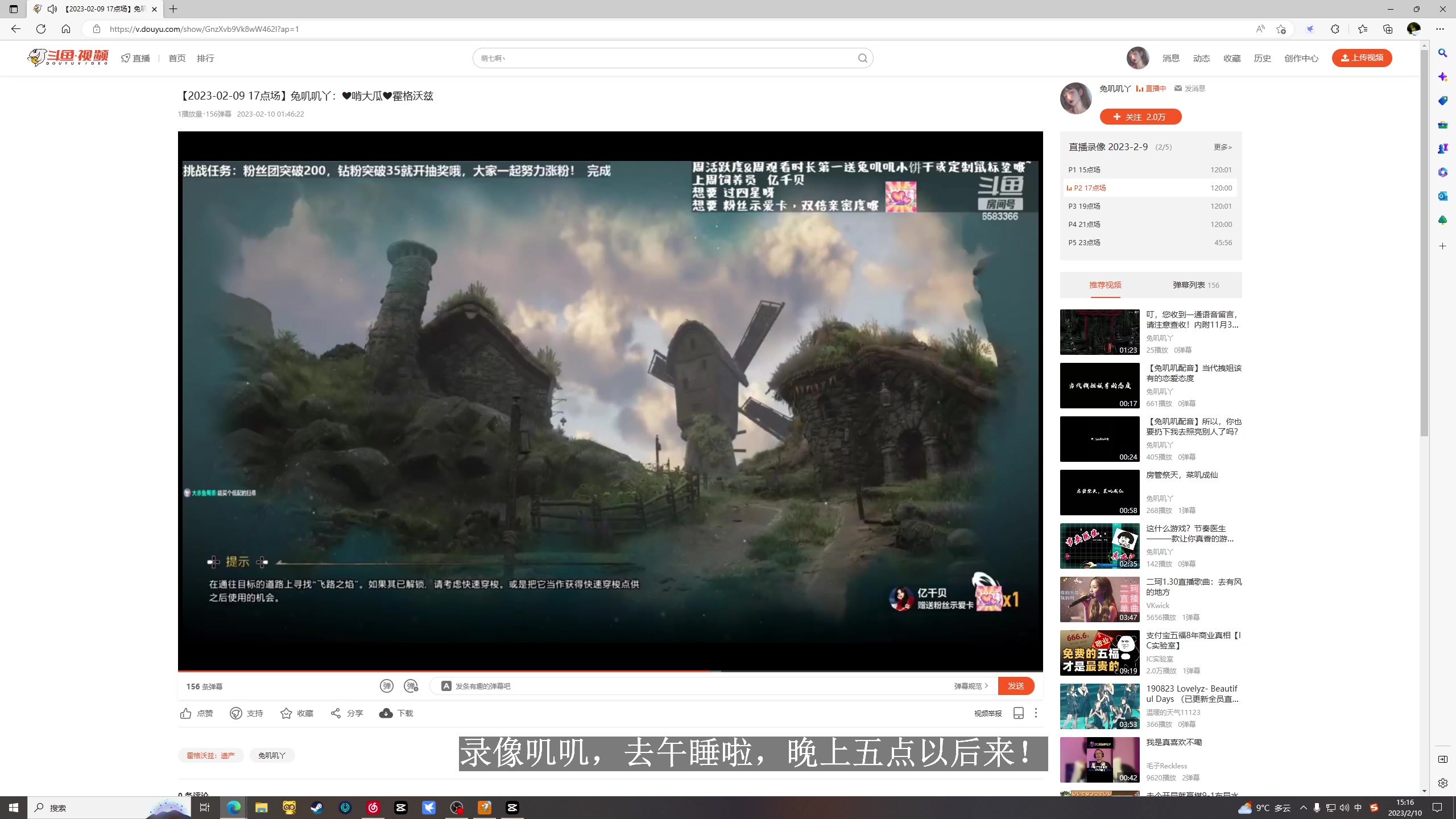
Task: Click plus to customize Edge sidebar
Action: [1442, 246]
